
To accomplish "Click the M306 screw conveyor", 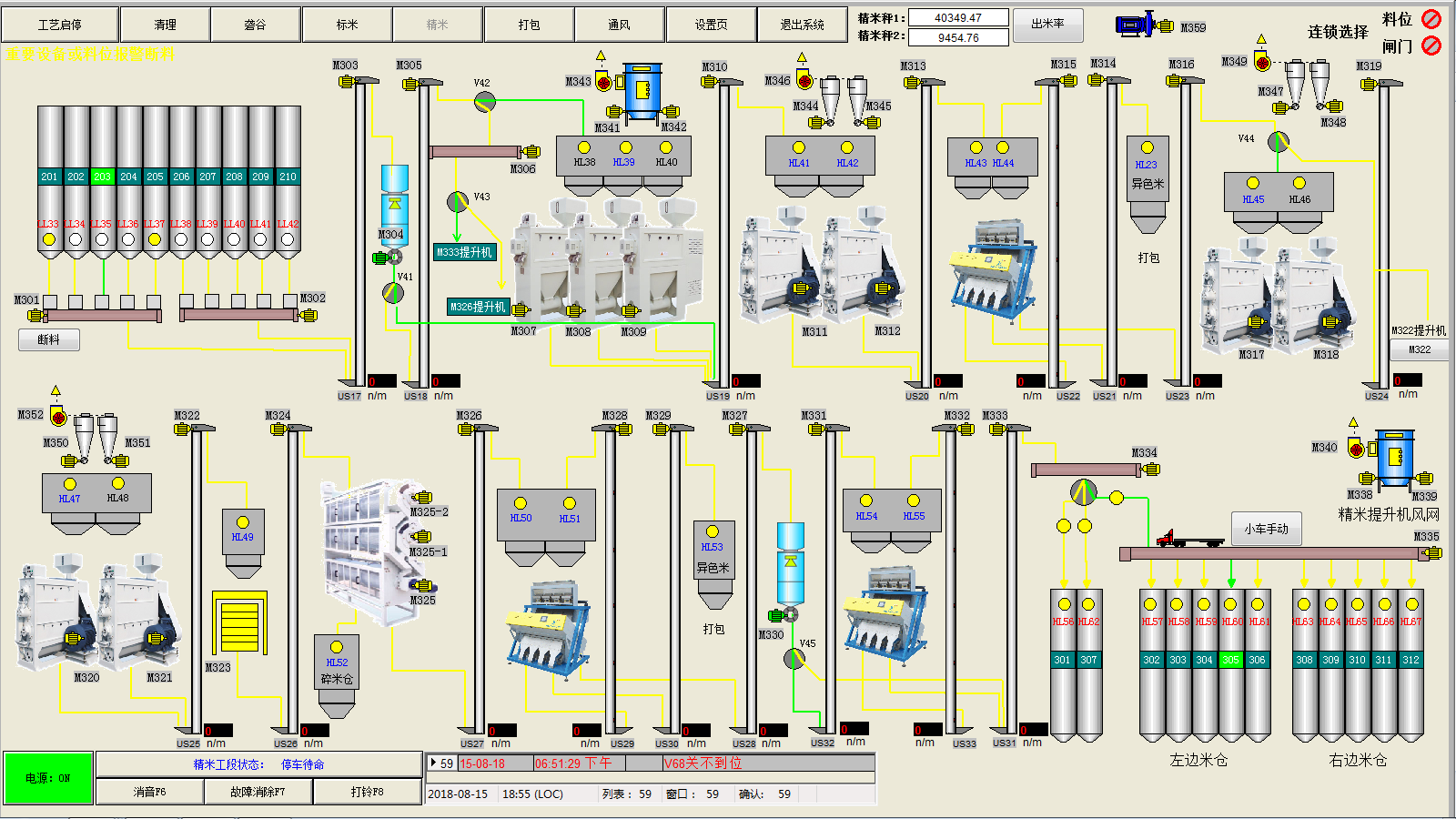I will pos(475,151).
